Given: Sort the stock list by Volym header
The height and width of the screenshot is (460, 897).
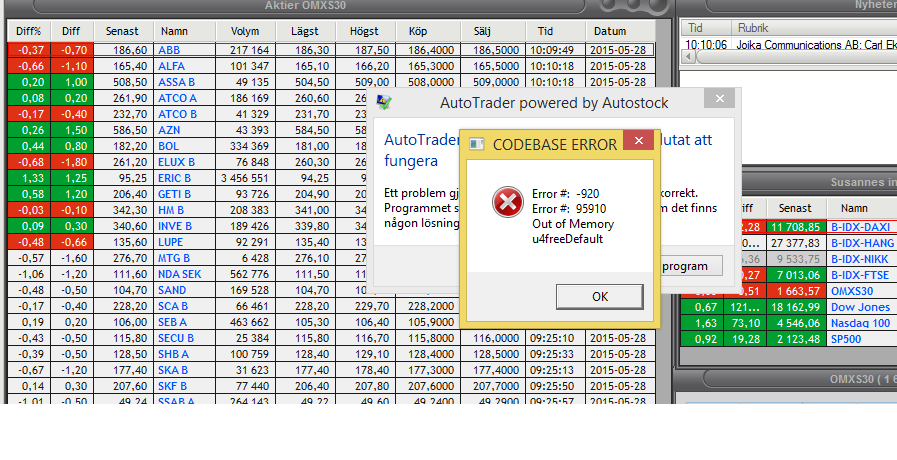Looking at the screenshot, I should 244,31.
